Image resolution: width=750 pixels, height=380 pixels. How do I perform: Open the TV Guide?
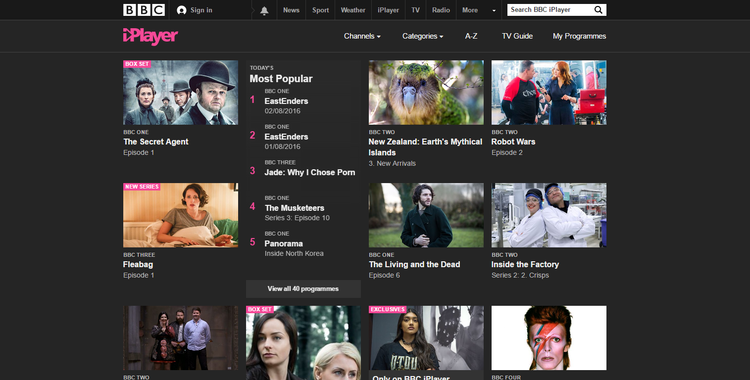(517, 36)
